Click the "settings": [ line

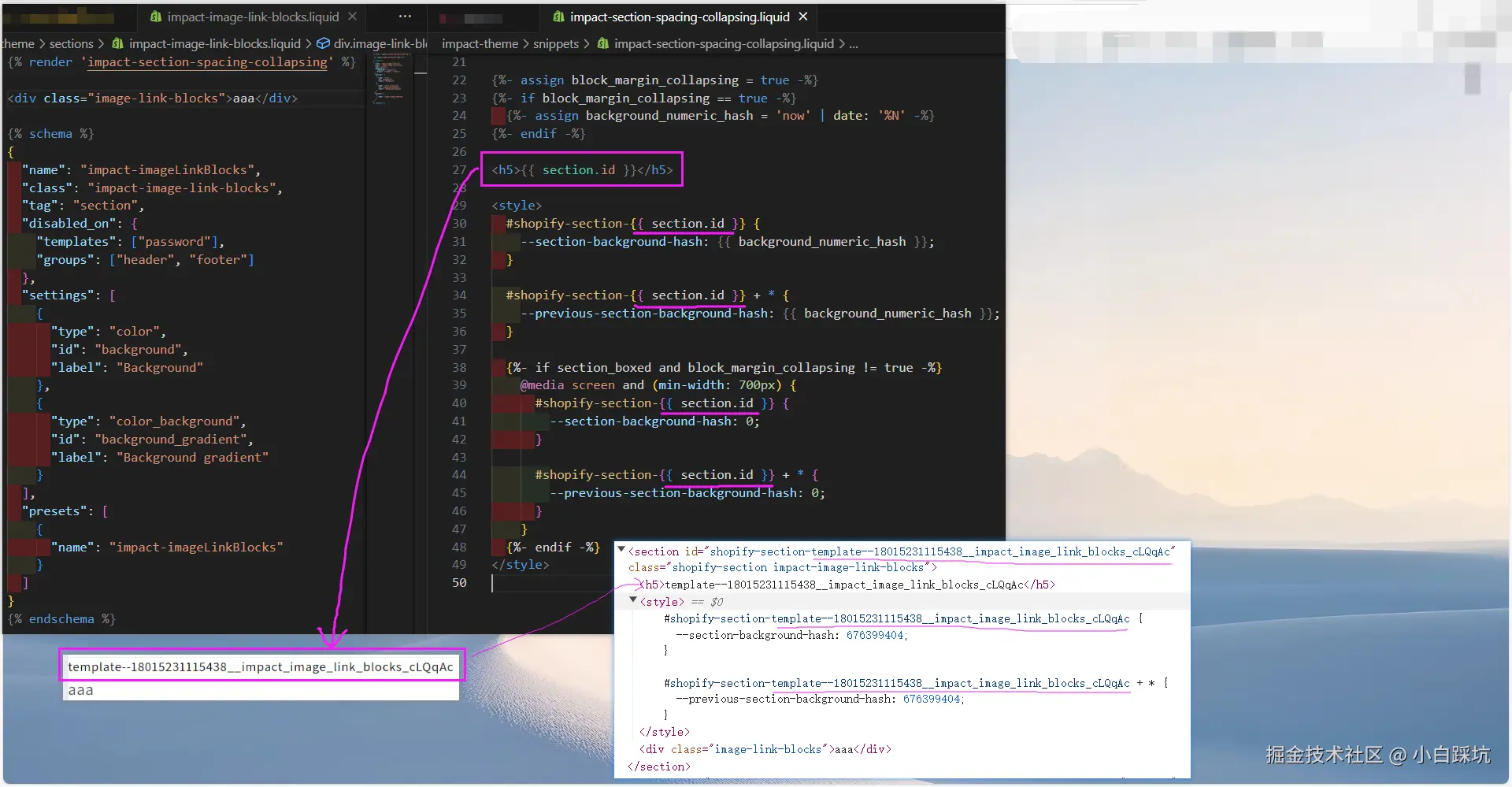[x=69, y=295]
